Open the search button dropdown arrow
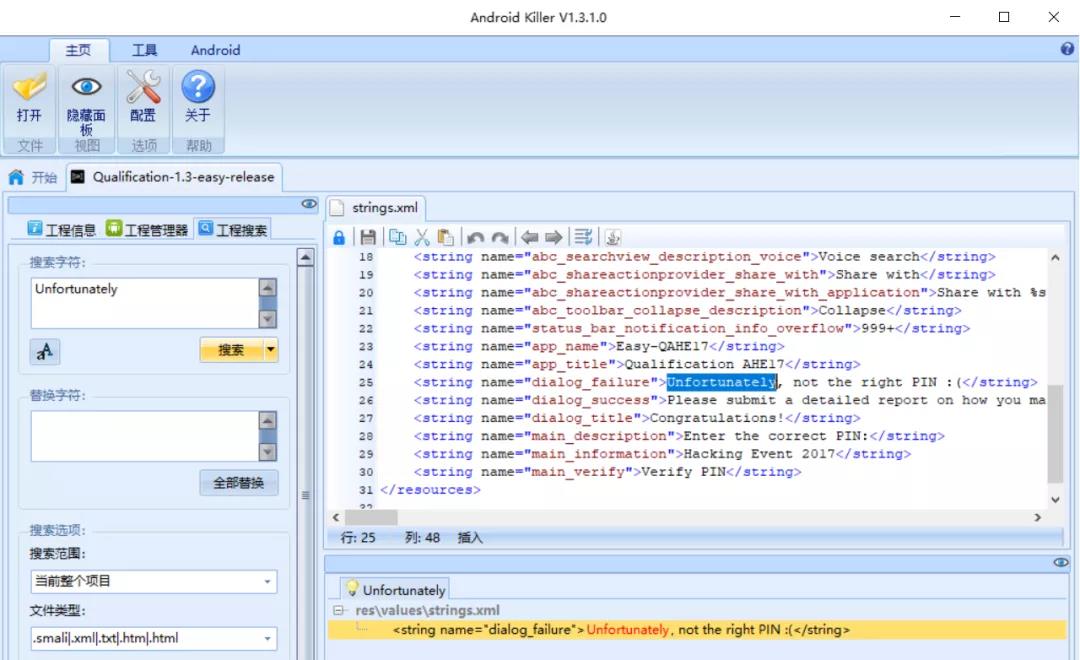The height and width of the screenshot is (660, 1080). click(x=271, y=350)
